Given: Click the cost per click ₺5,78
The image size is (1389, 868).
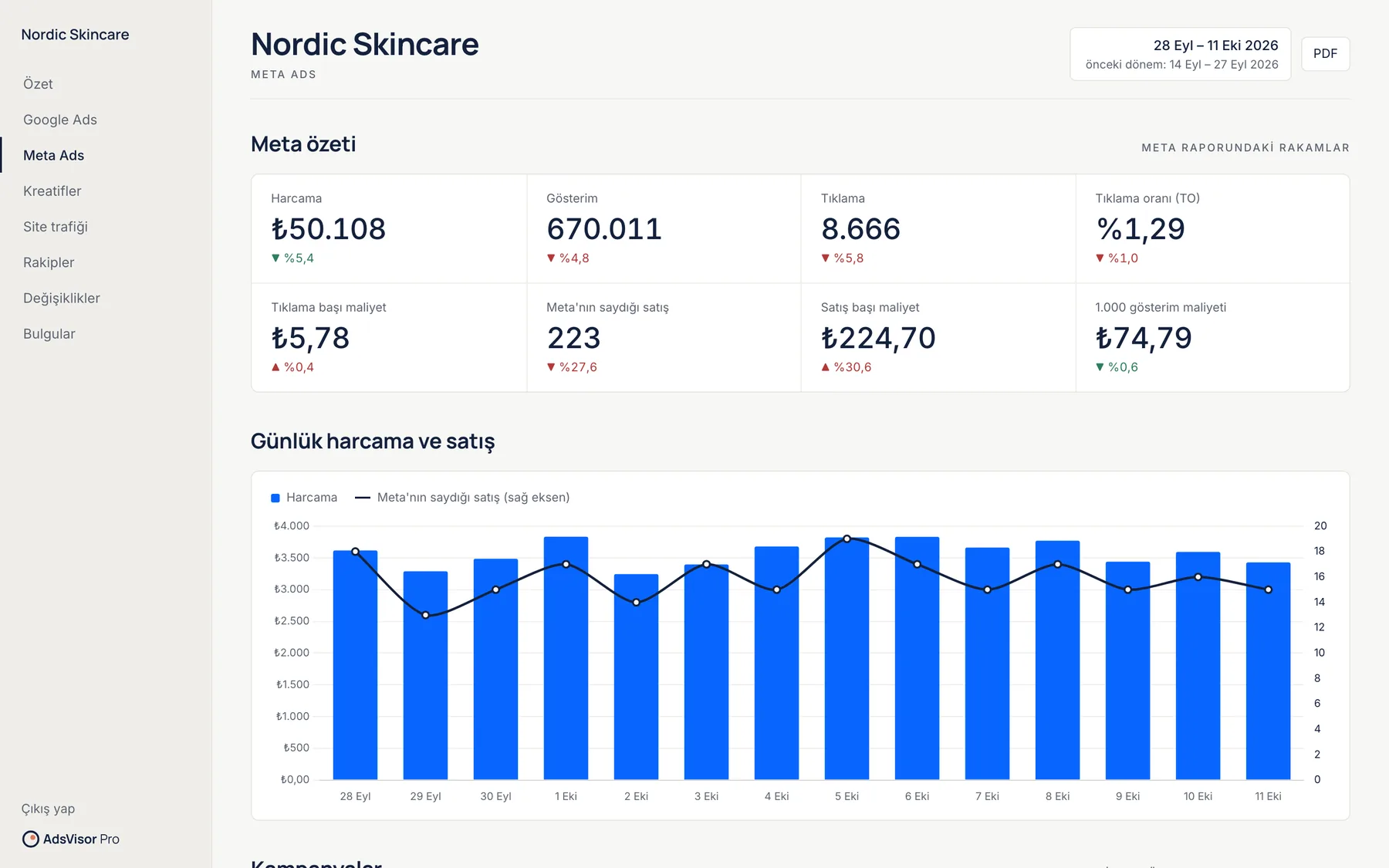Looking at the screenshot, I should pyautogui.click(x=310, y=338).
